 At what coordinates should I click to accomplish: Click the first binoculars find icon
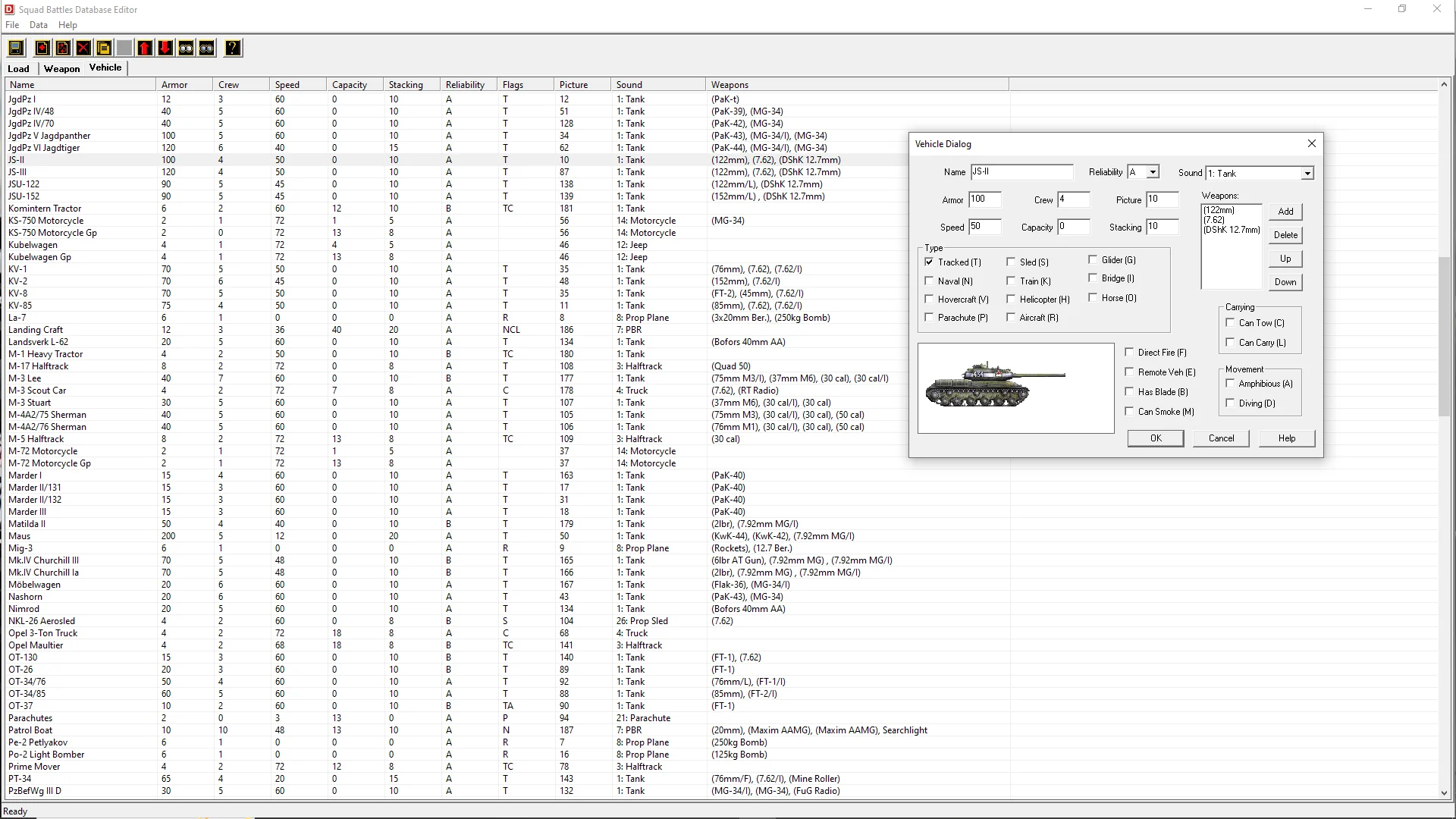pyautogui.click(x=186, y=49)
